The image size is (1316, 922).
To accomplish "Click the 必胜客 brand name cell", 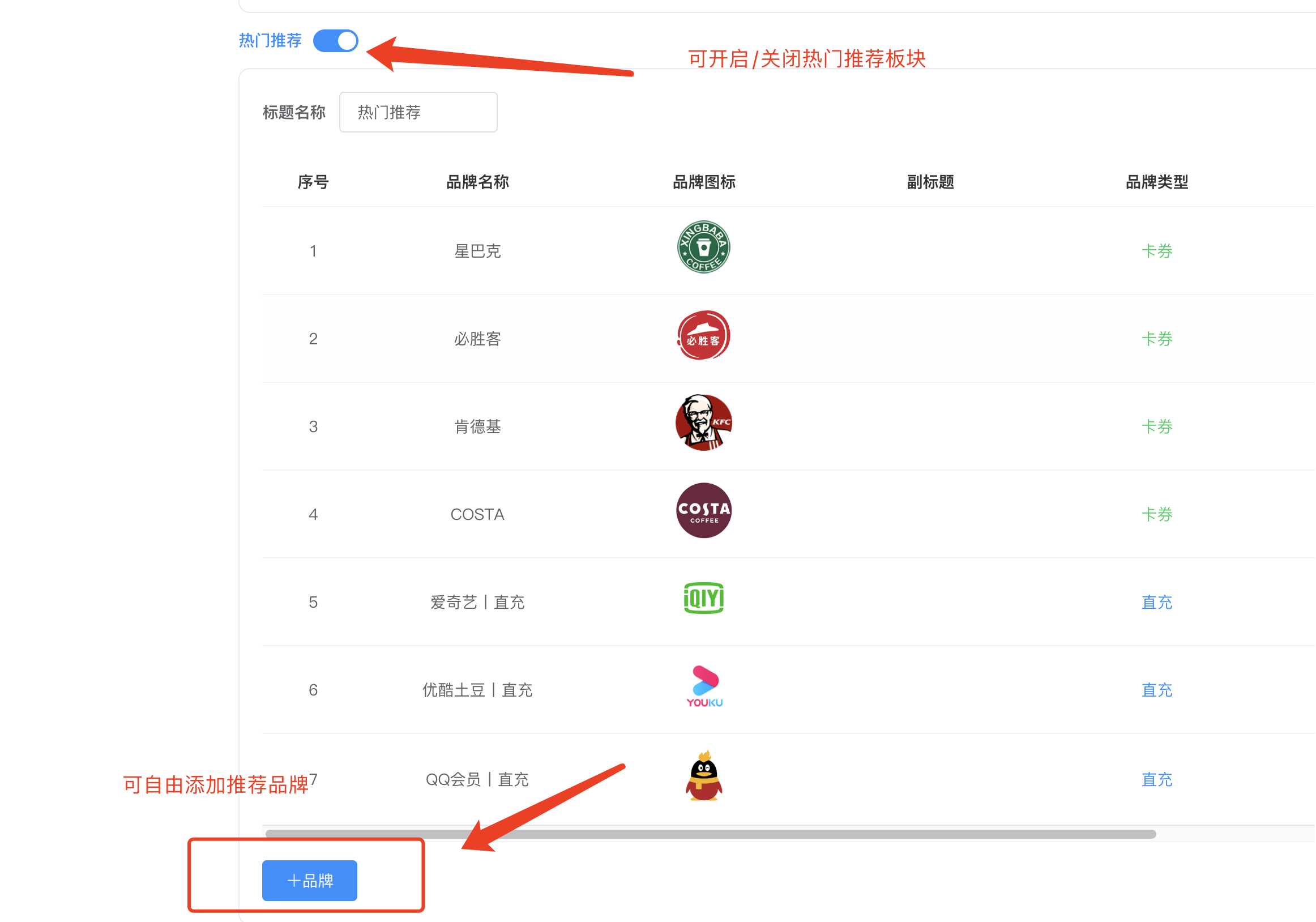I will tap(477, 339).
